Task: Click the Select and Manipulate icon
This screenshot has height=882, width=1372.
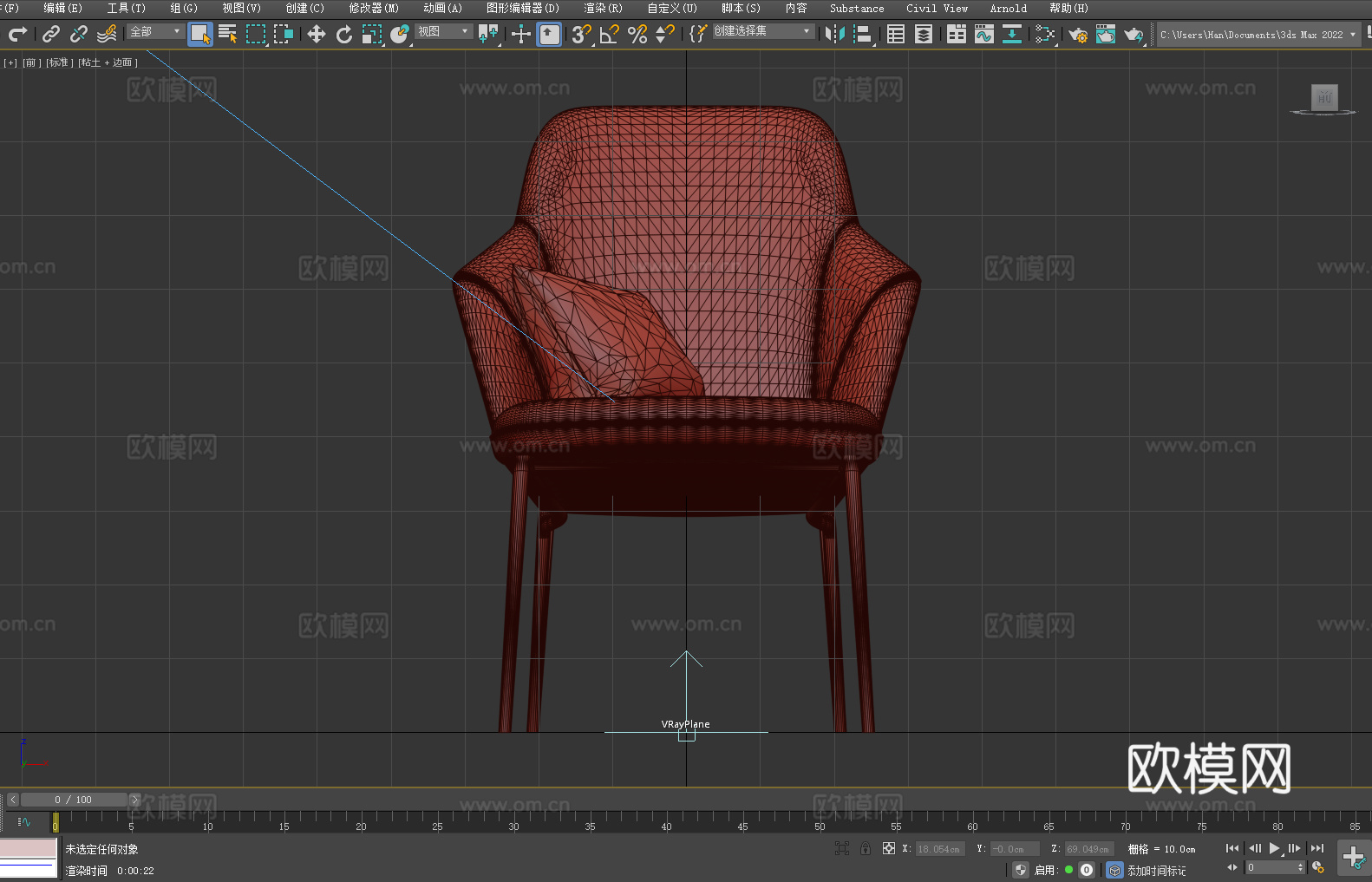Action: click(x=521, y=34)
